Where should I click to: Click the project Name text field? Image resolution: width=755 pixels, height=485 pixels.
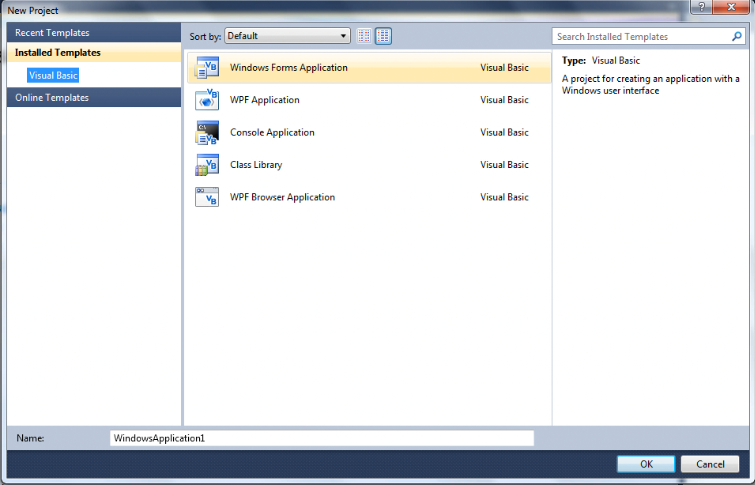coord(322,438)
